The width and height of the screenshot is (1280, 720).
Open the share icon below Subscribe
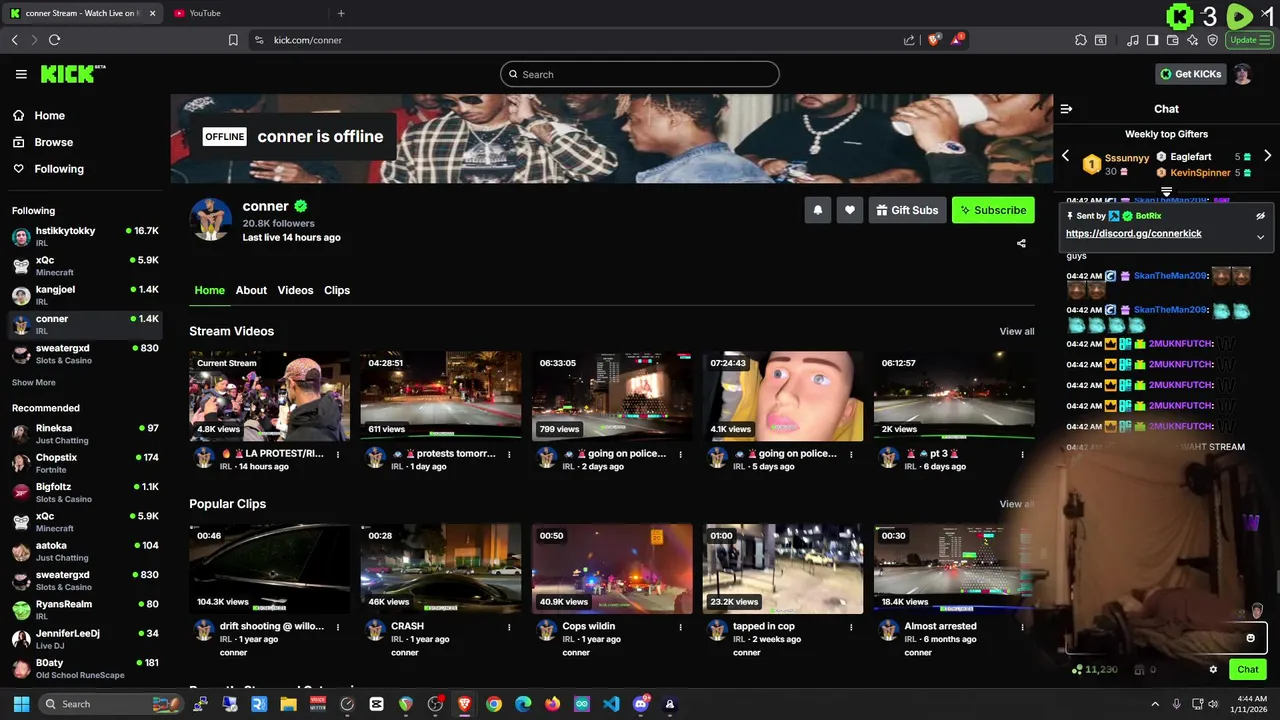pos(1021,243)
